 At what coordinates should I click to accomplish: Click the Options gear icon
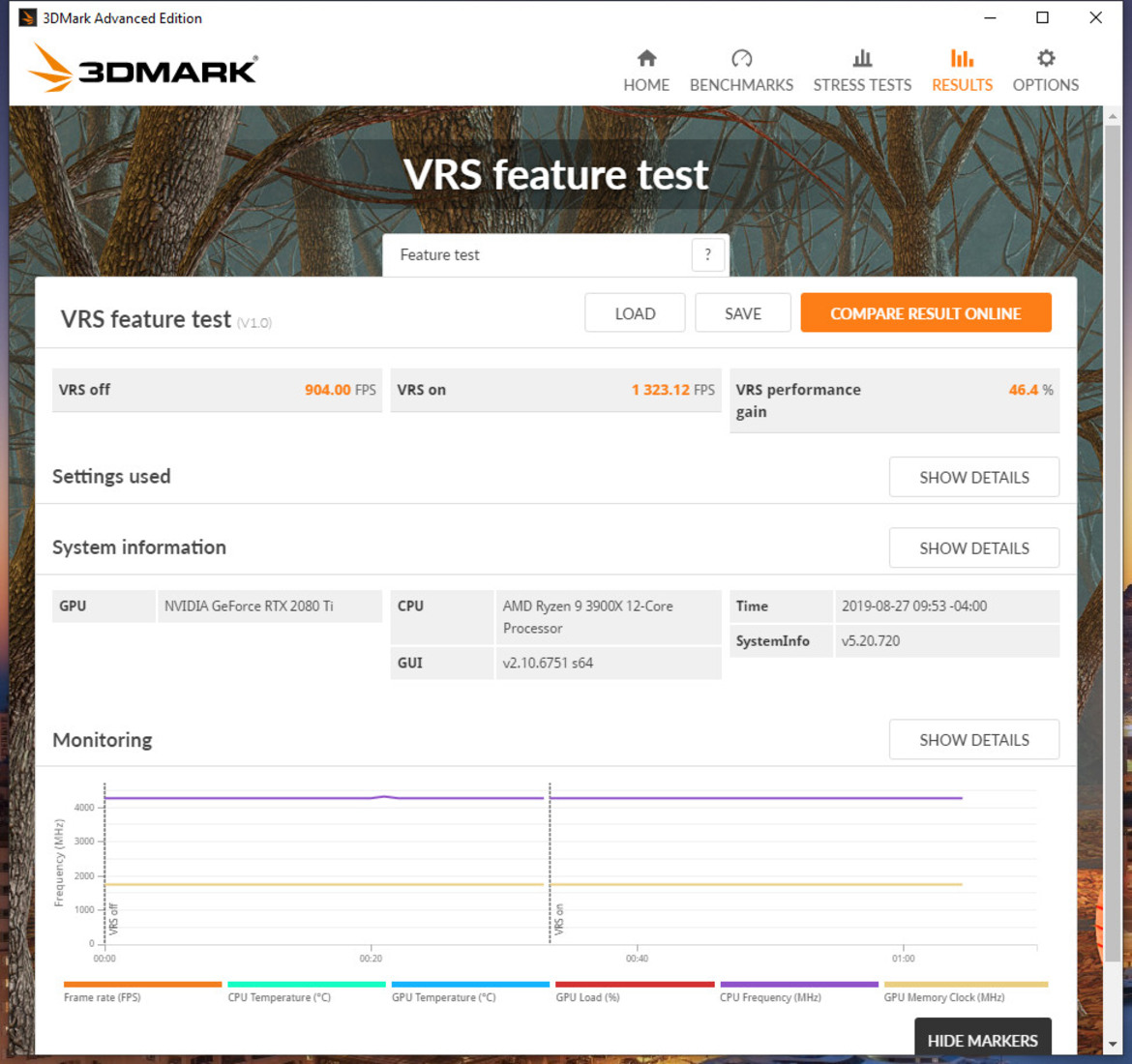(1045, 58)
